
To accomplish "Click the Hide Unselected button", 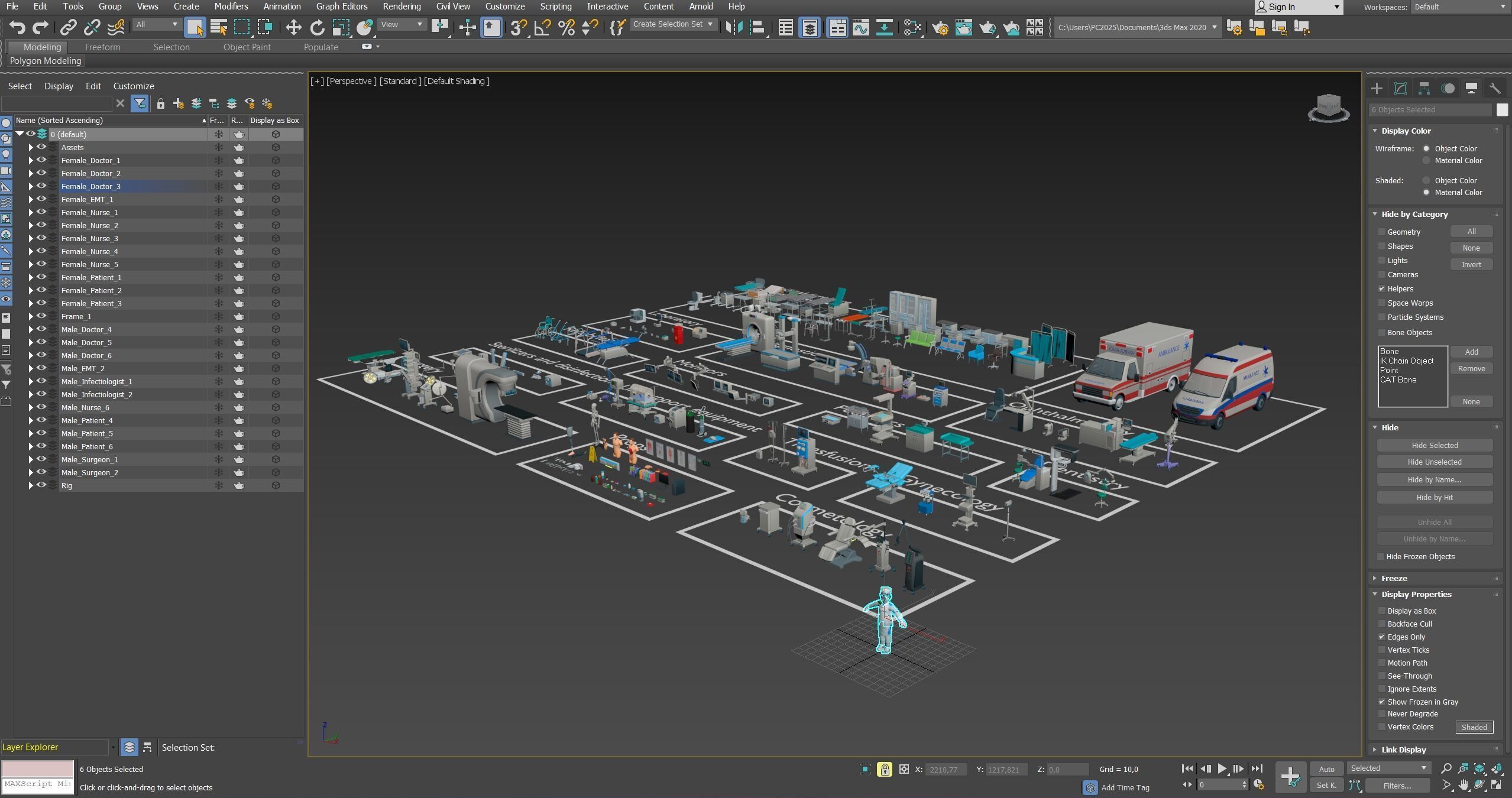I will point(1434,462).
